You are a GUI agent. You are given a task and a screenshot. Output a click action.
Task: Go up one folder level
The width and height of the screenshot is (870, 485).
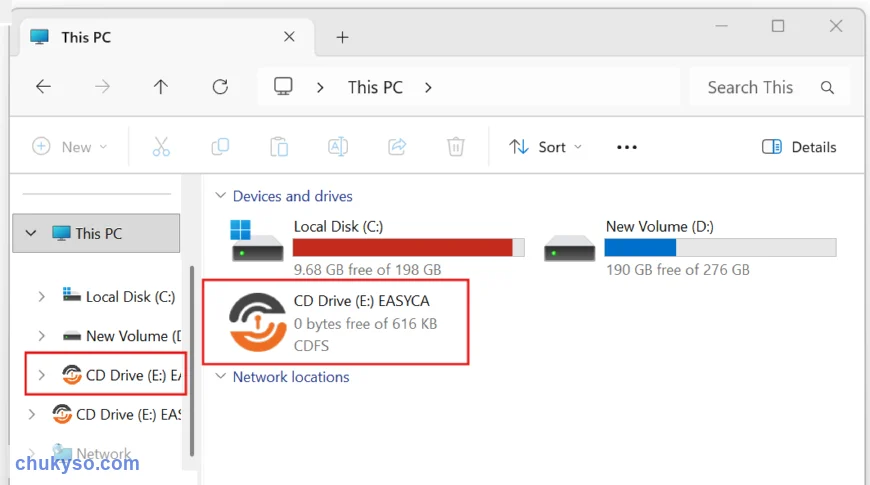[161, 87]
